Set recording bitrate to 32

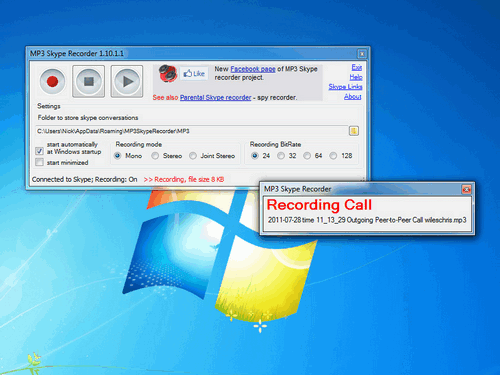[x=281, y=156]
